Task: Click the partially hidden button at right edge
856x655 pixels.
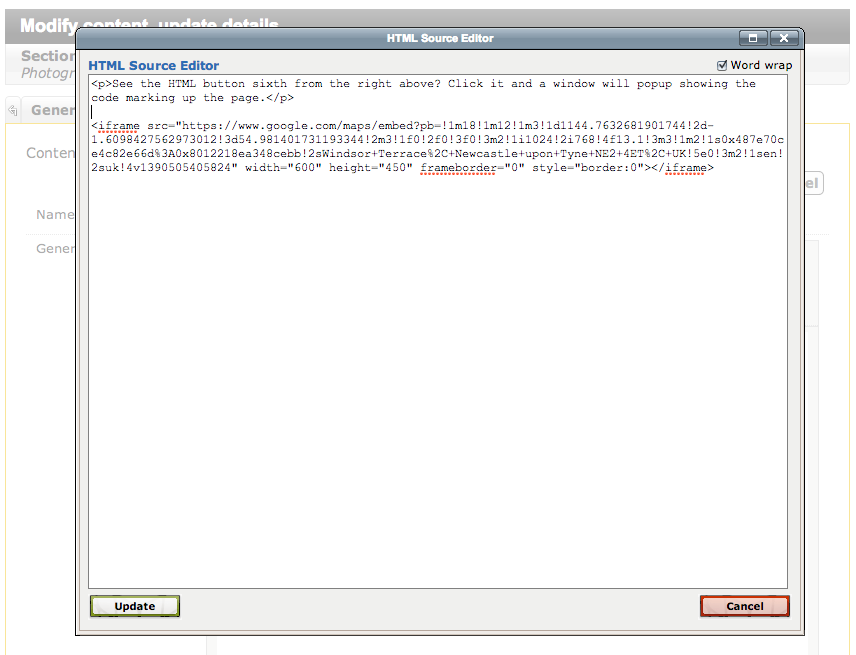Action: pyautogui.click(x=814, y=184)
